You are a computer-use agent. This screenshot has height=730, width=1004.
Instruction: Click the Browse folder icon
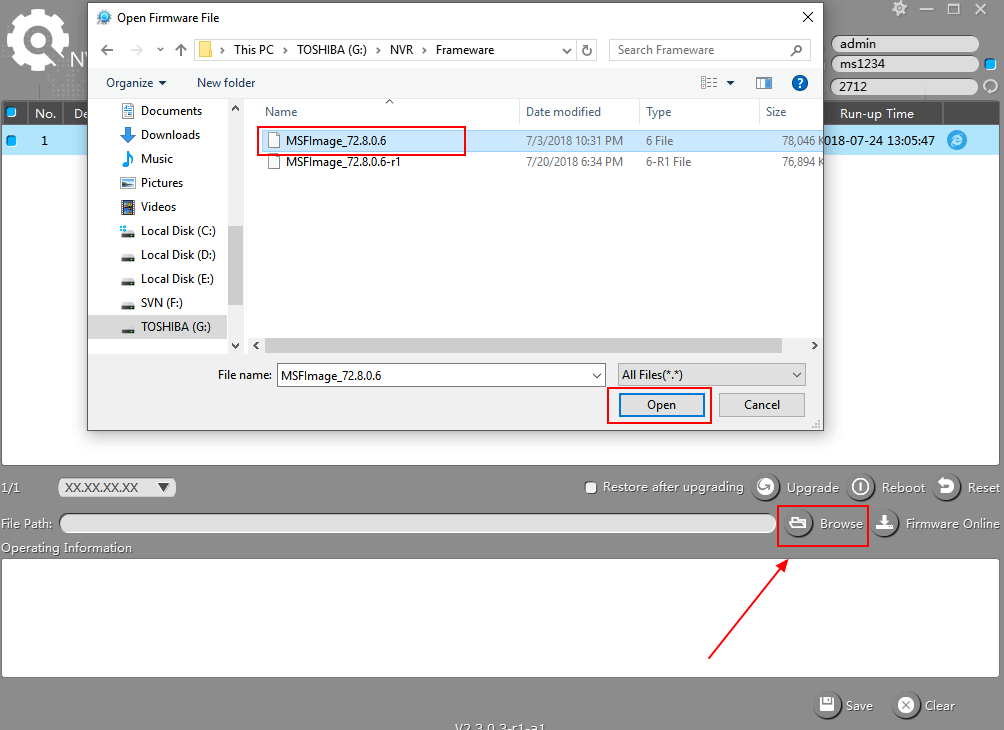(x=798, y=523)
